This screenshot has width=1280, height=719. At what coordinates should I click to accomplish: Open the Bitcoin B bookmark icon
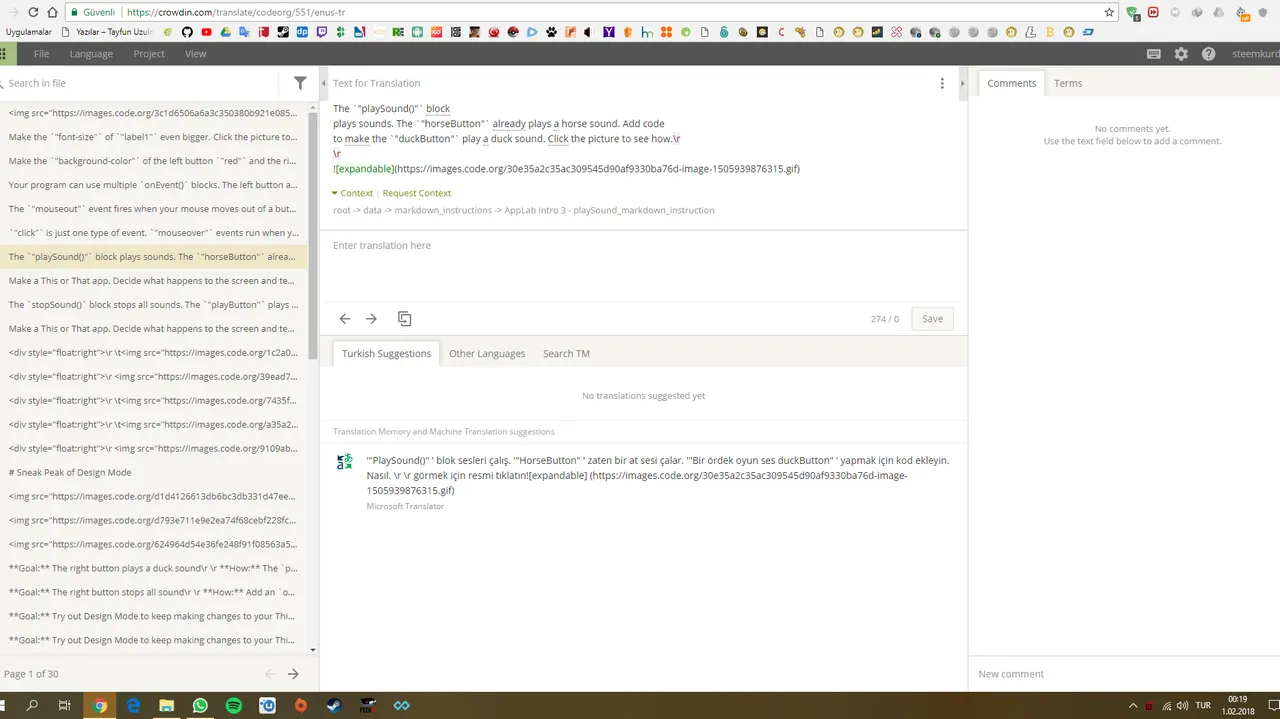coord(1050,32)
